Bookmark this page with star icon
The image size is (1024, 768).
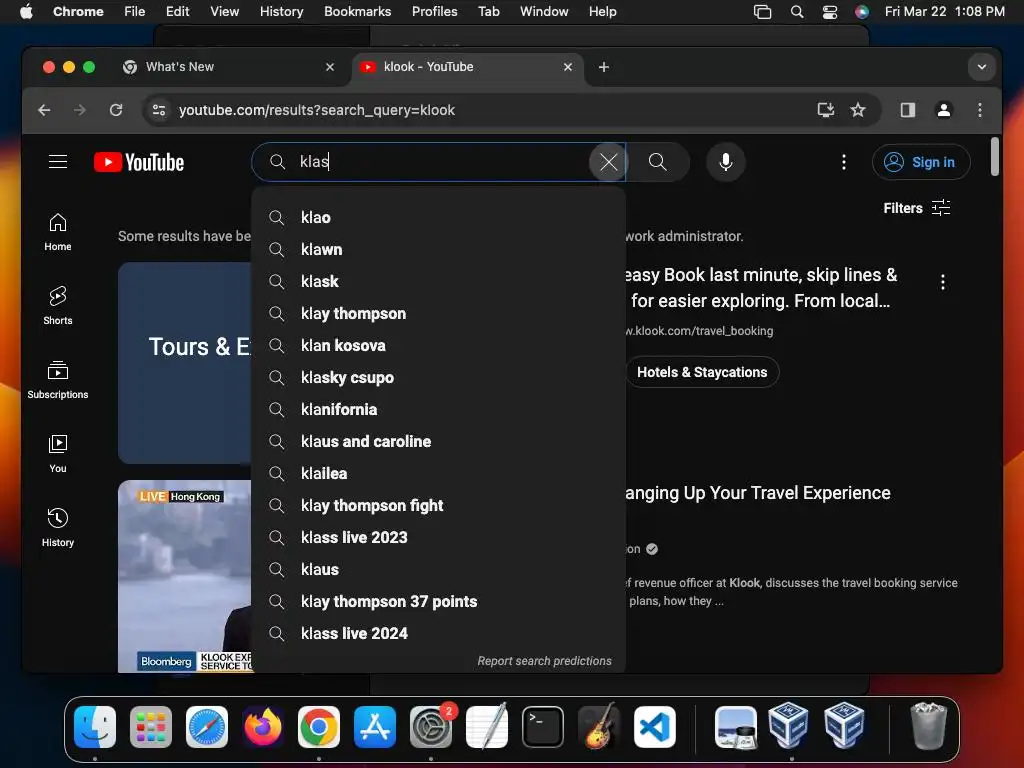(857, 110)
